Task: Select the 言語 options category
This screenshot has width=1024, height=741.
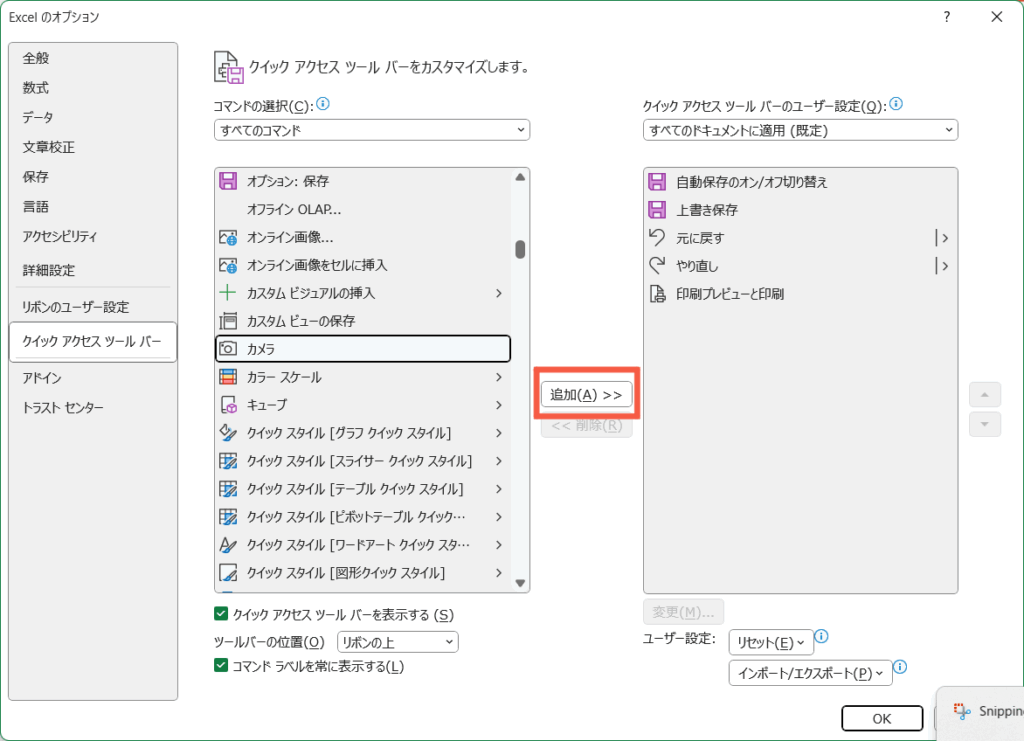Action: [x=36, y=207]
